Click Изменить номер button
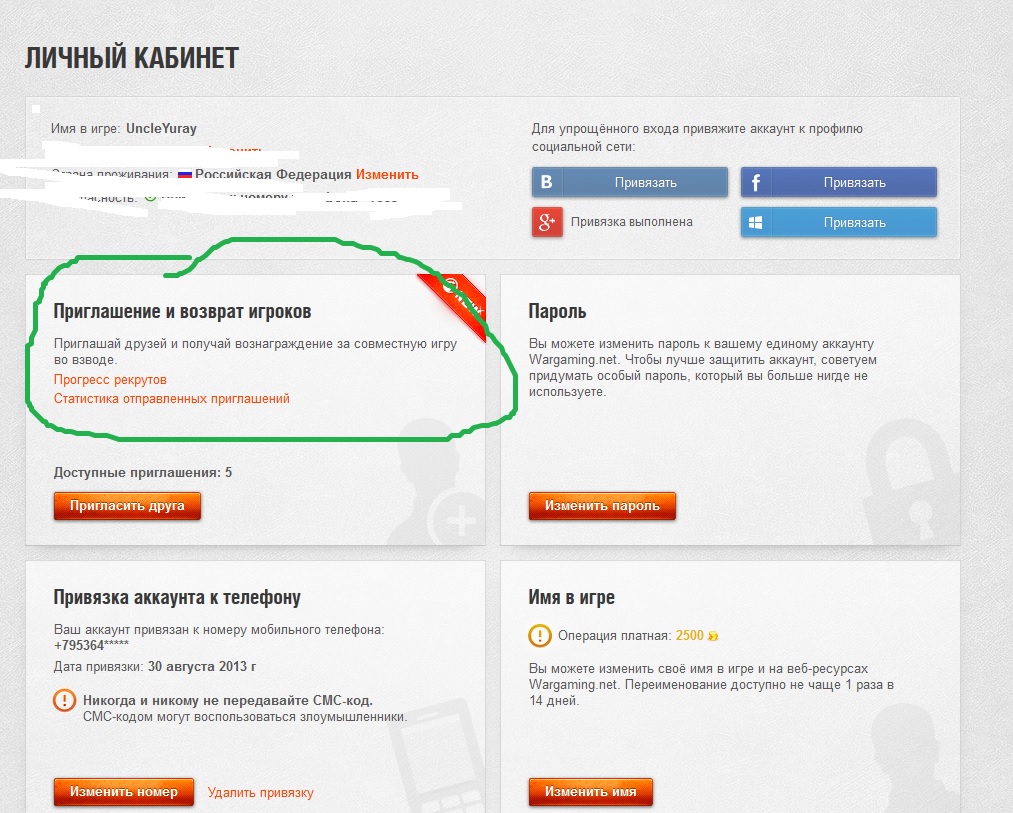Screen dimensions: 1013x813 coord(123,792)
